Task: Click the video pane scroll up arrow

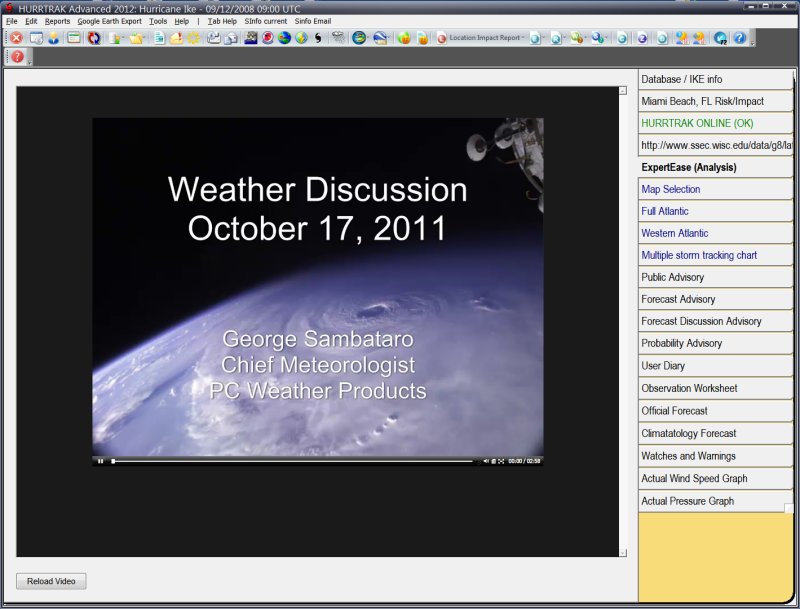Action: click(x=623, y=91)
